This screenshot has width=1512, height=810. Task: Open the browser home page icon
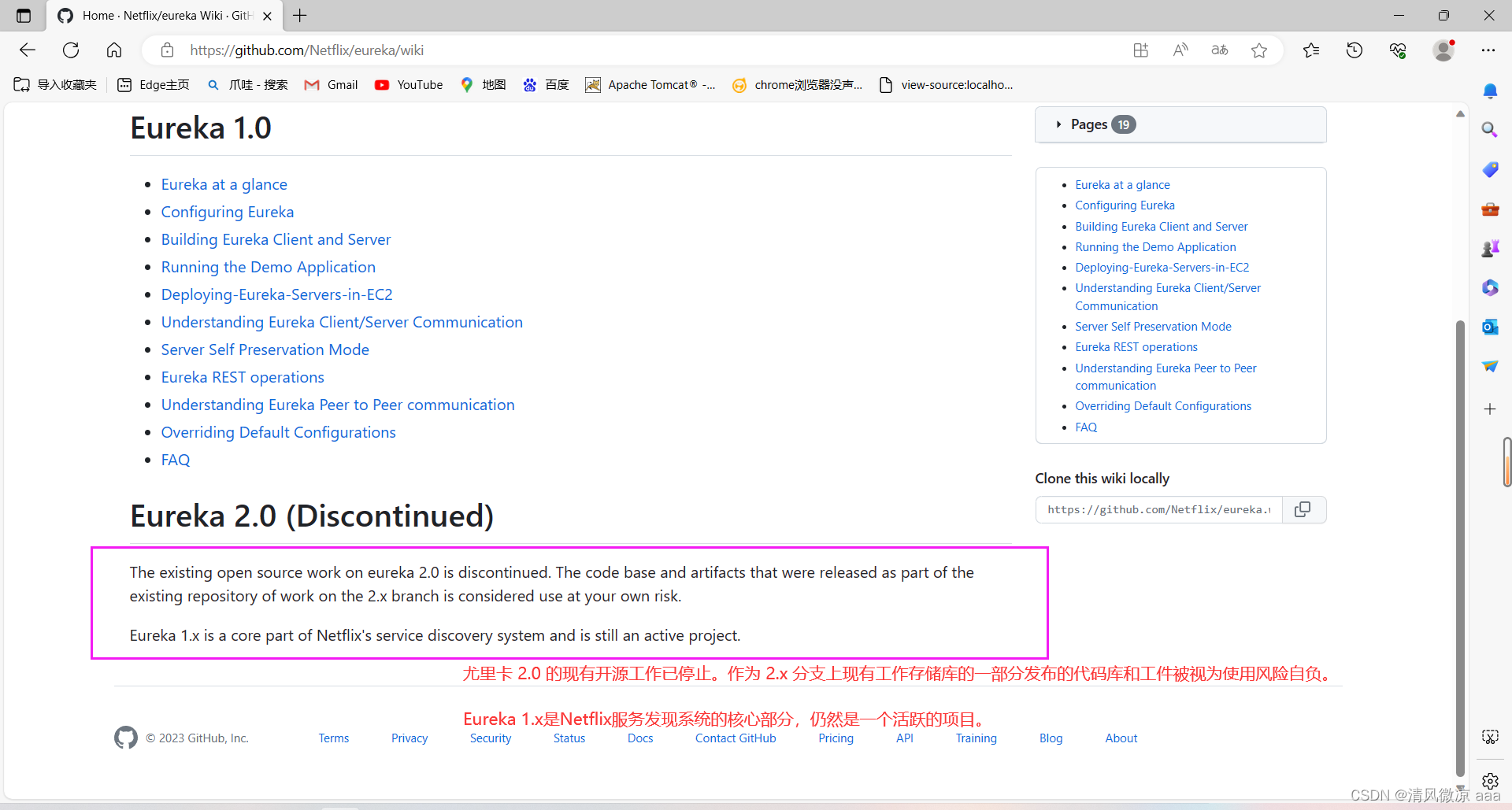pos(114,50)
